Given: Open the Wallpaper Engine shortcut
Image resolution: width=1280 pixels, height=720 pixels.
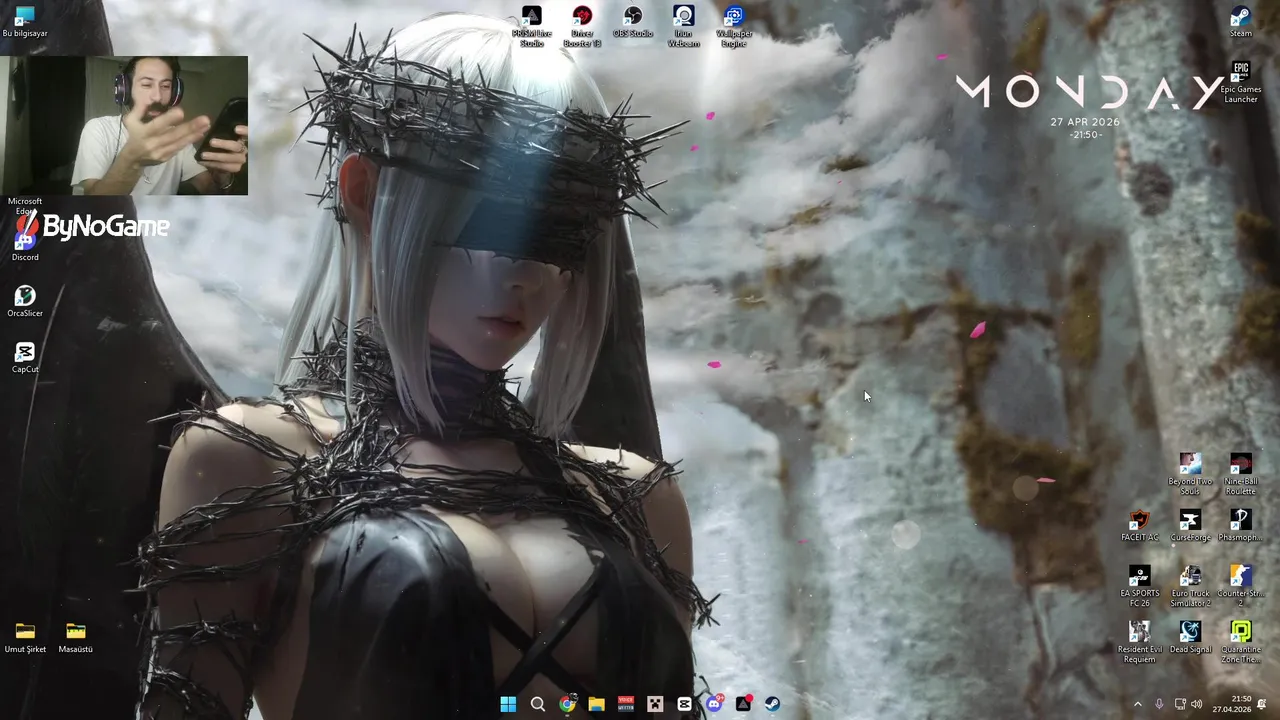Looking at the screenshot, I should coord(734,26).
